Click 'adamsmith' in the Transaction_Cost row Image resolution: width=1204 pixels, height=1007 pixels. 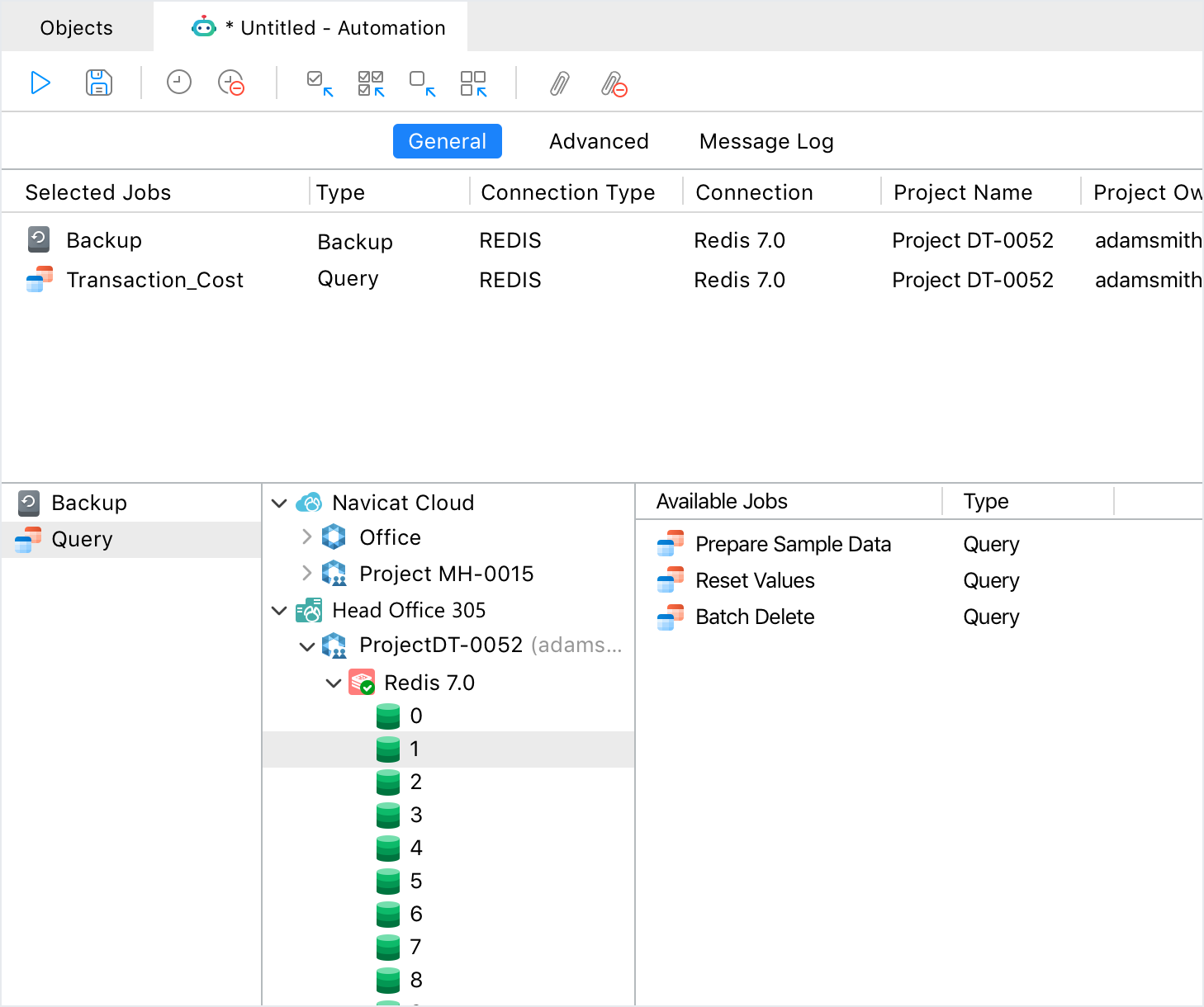[x=1148, y=280]
